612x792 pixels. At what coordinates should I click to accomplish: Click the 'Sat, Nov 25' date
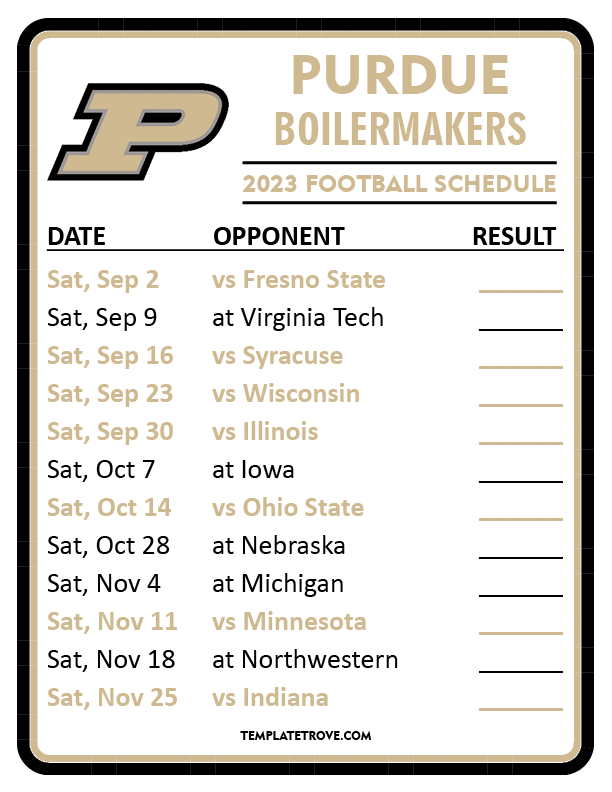click(x=112, y=698)
